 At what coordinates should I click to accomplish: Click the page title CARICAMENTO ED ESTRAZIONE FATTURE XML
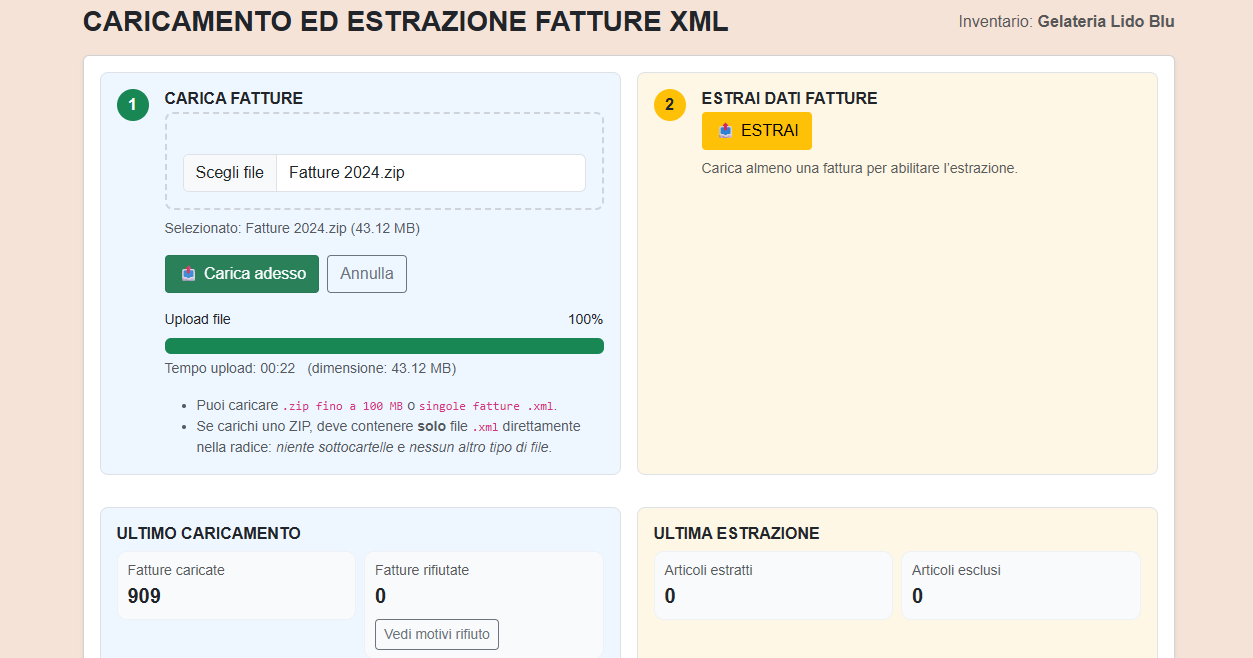(405, 20)
